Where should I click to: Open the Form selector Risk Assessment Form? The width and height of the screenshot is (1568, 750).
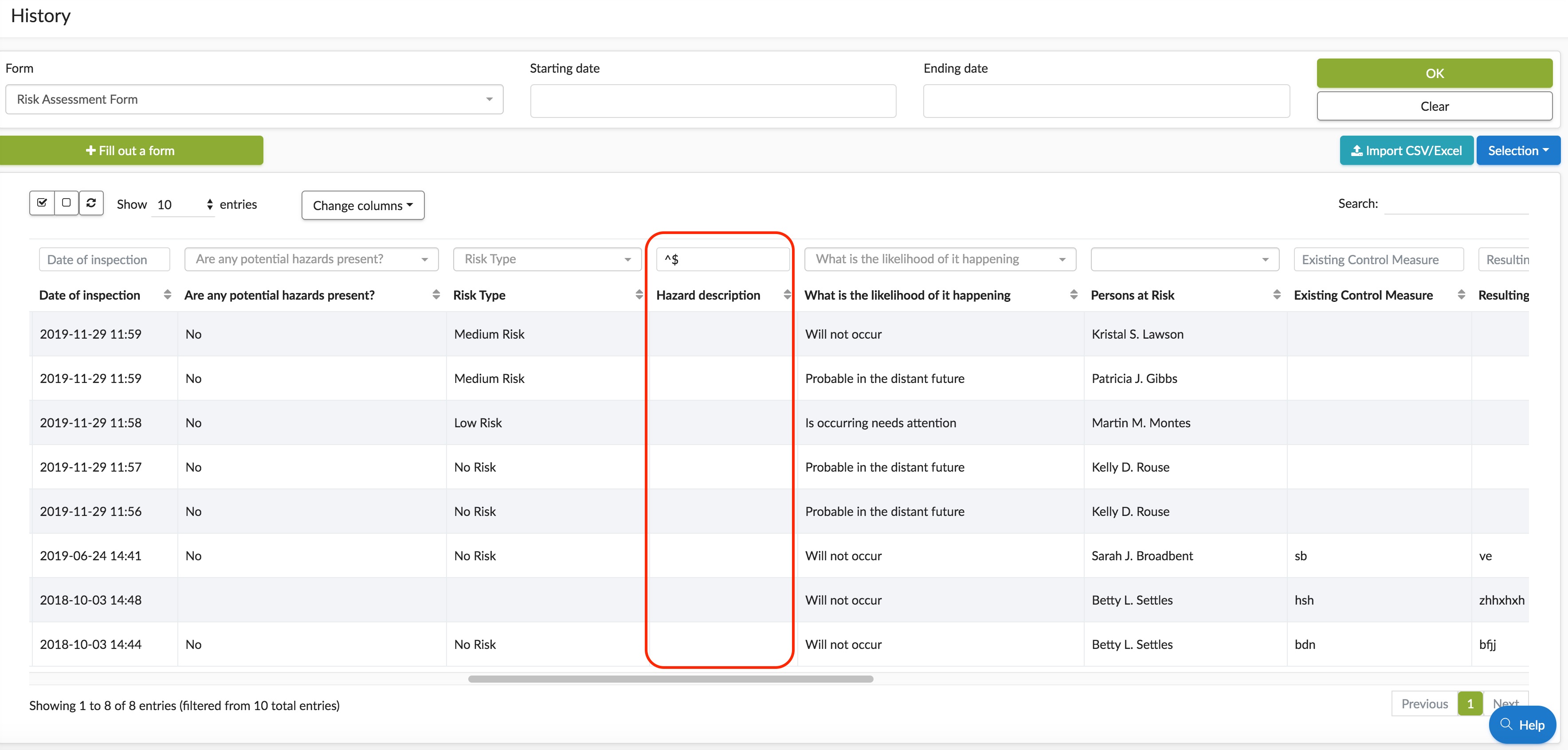point(255,99)
